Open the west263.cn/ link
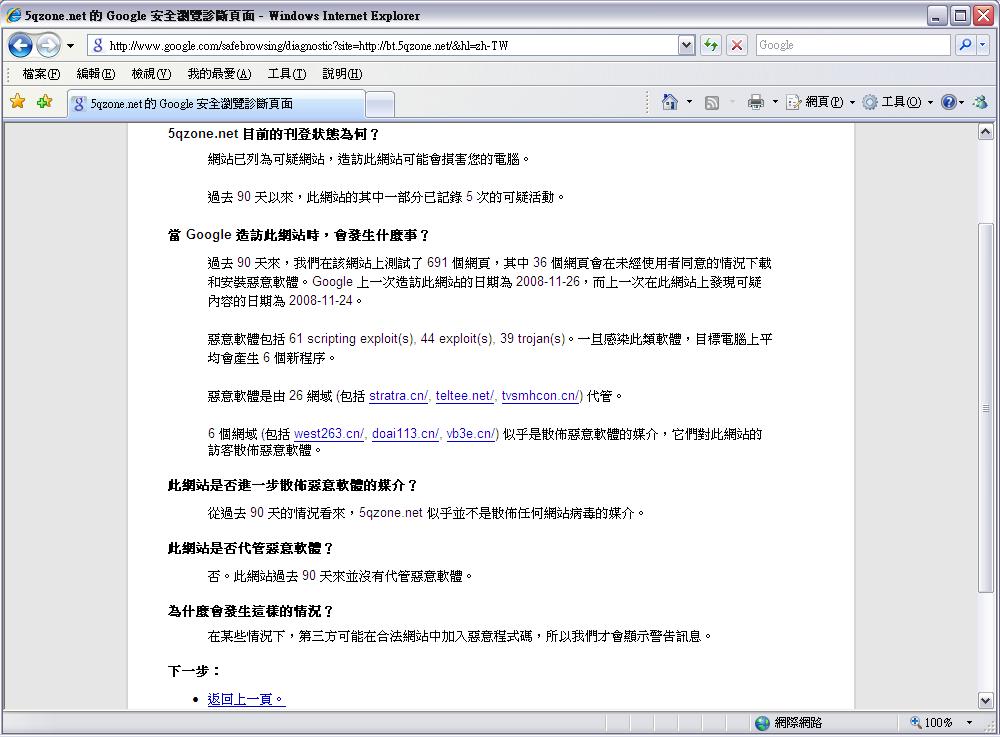The height and width of the screenshot is (737, 1000). pos(329,434)
